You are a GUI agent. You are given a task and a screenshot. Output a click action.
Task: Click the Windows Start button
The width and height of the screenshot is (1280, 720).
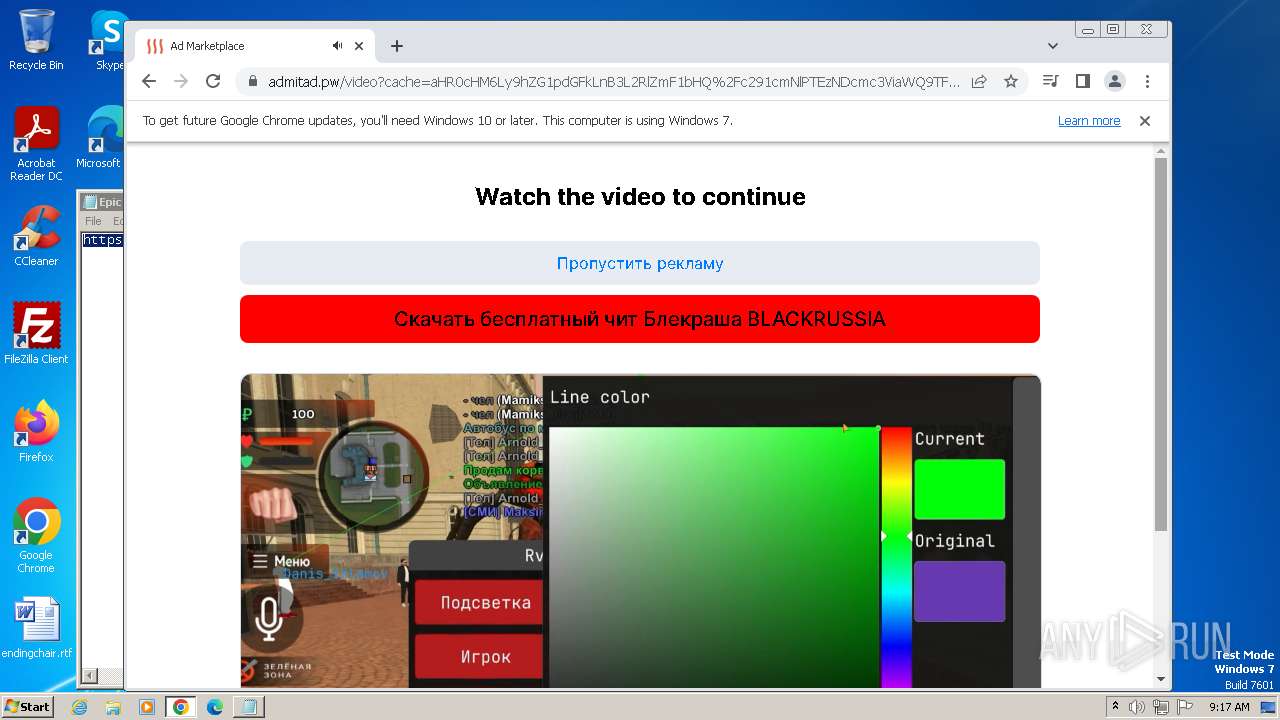(x=27, y=706)
